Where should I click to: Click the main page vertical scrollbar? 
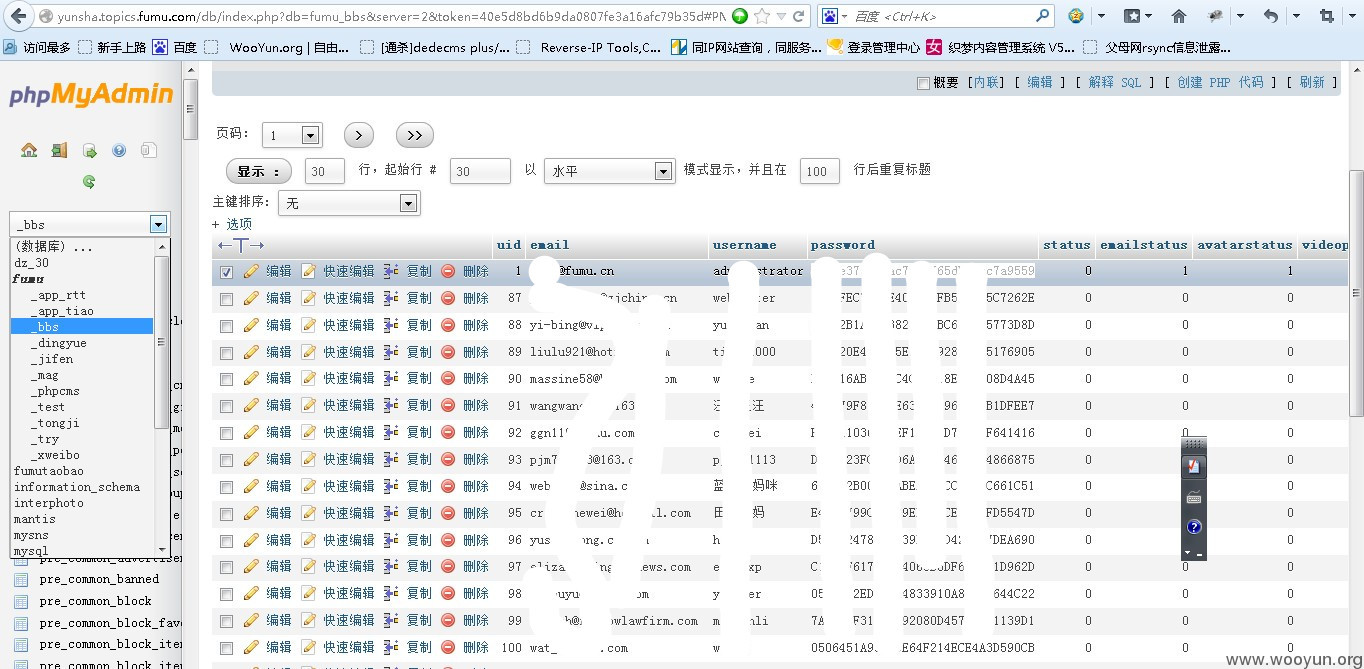[x=1356, y=294]
